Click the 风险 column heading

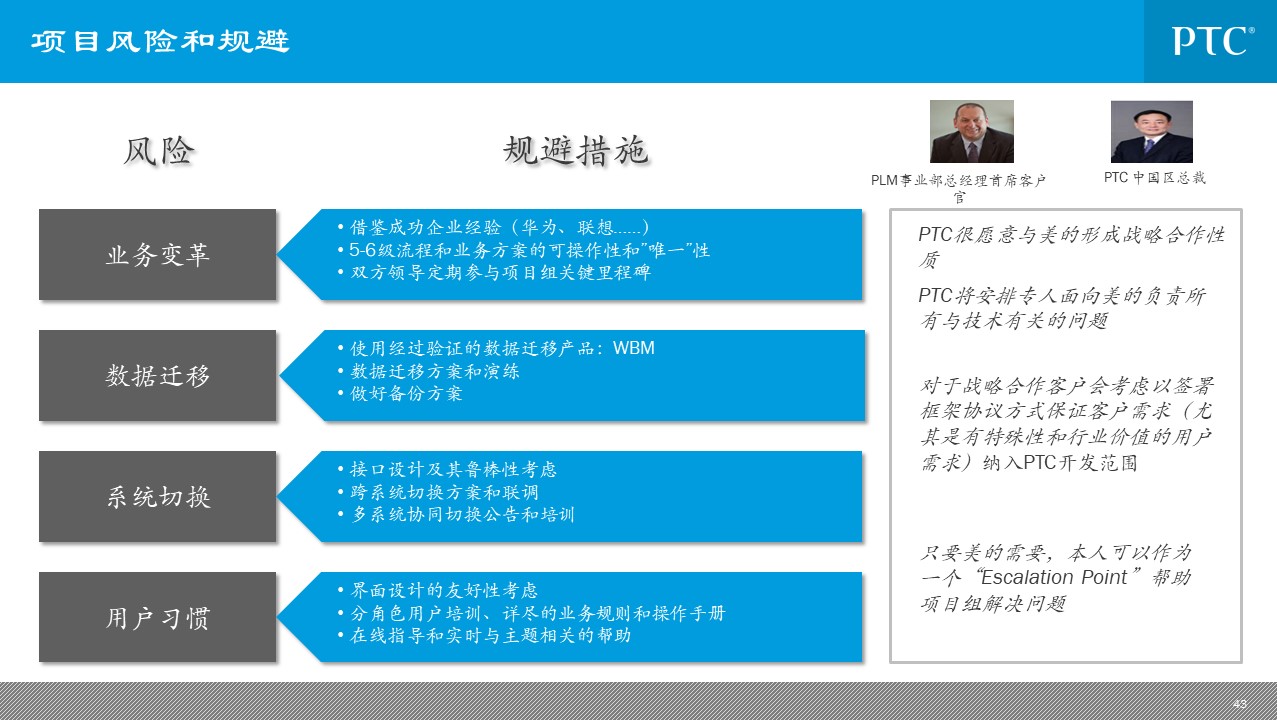click(x=158, y=150)
